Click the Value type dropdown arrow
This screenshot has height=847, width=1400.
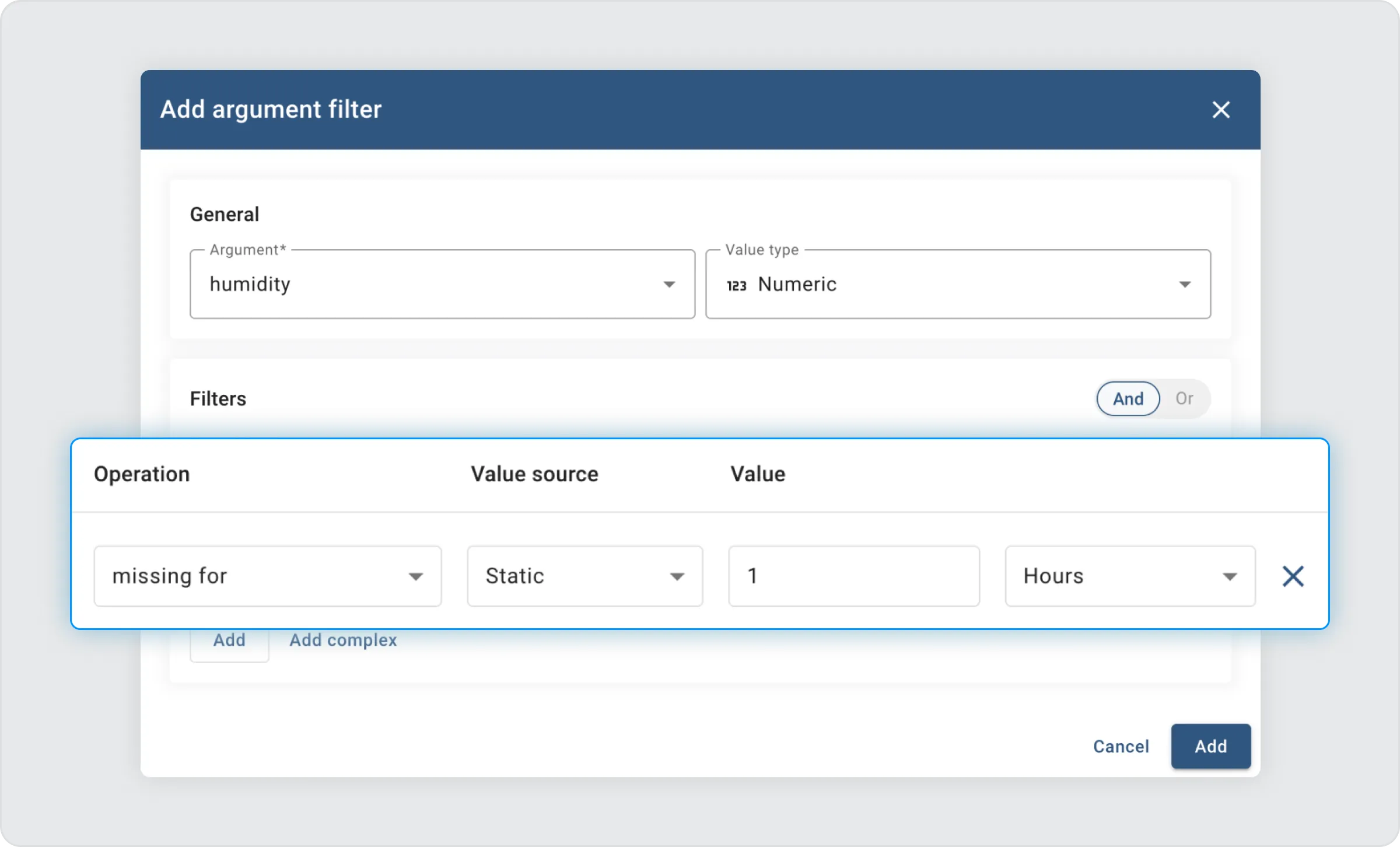(1185, 285)
